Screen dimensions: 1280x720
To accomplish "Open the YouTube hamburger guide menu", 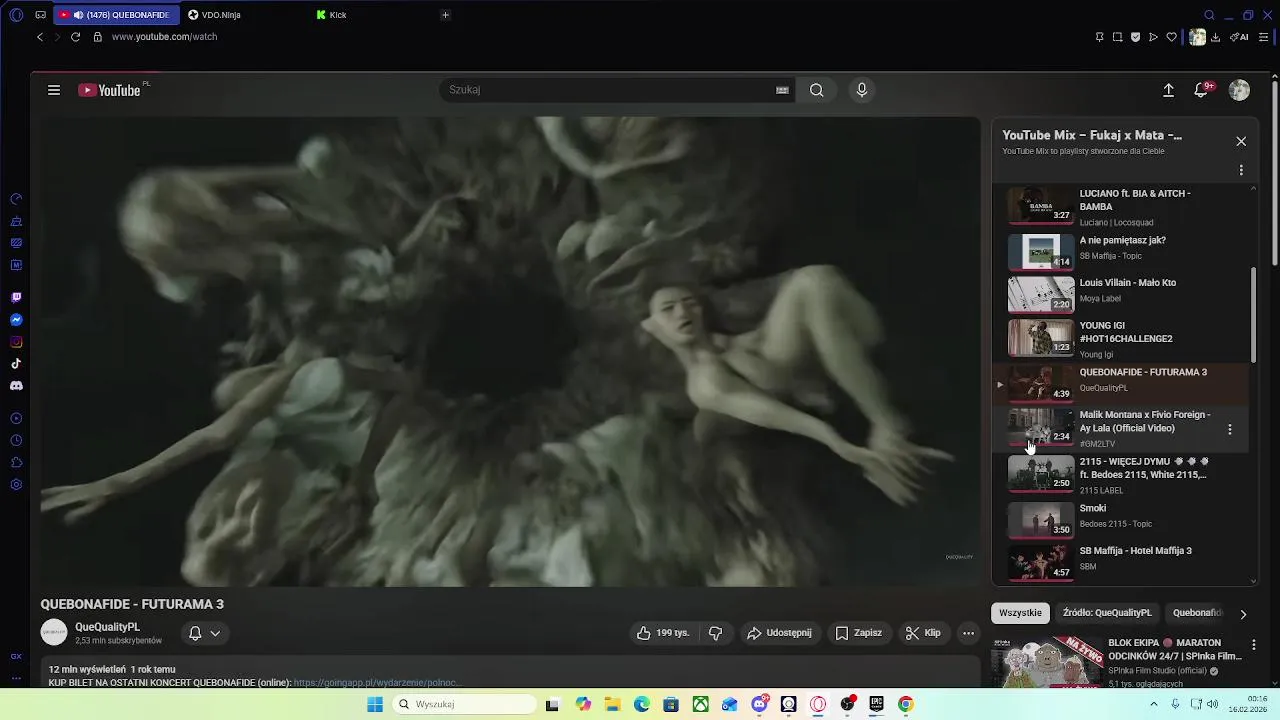I will pos(54,90).
